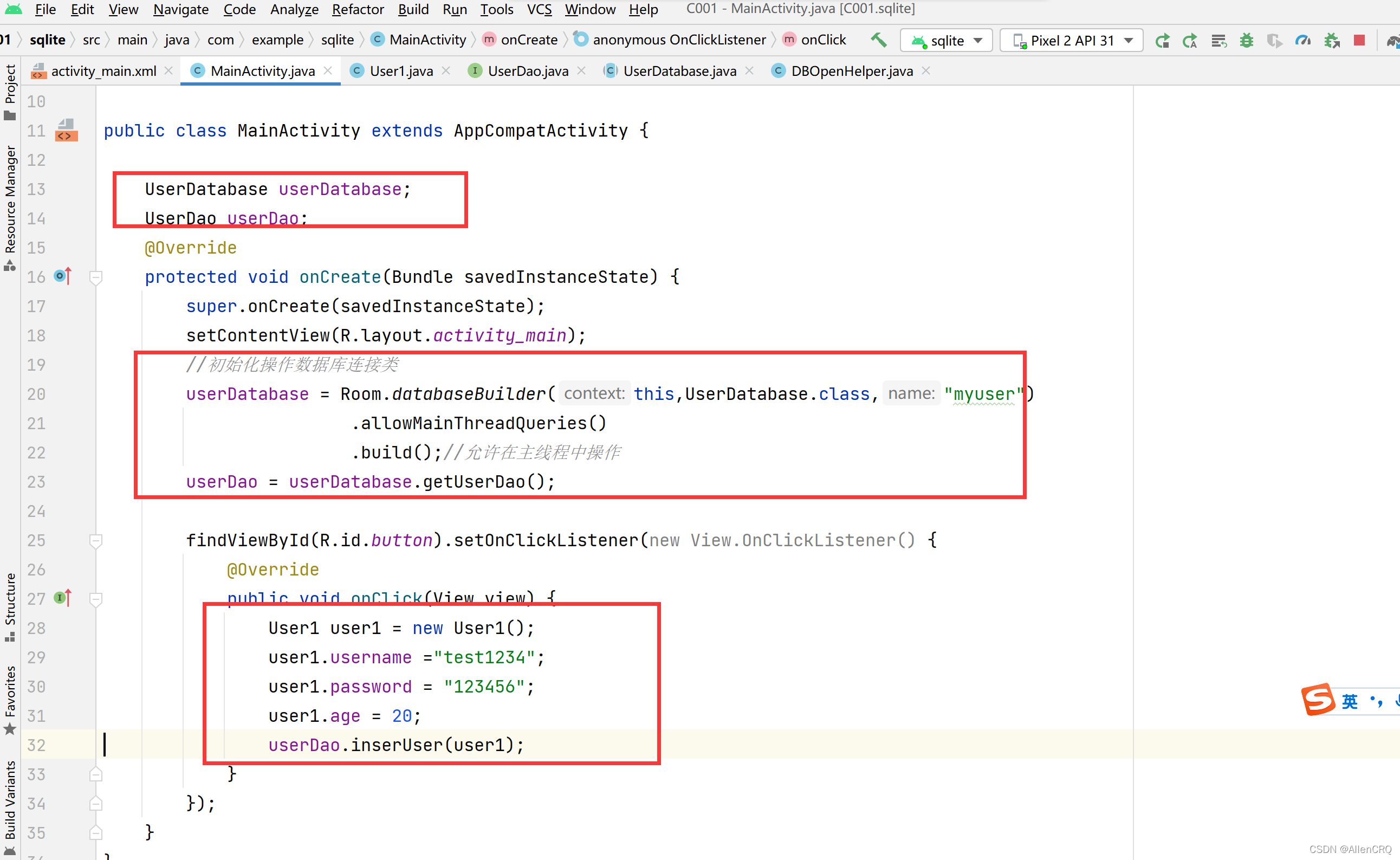Open the Navigate menu
Viewport: 1400px width, 860px height.
(x=181, y=9)
